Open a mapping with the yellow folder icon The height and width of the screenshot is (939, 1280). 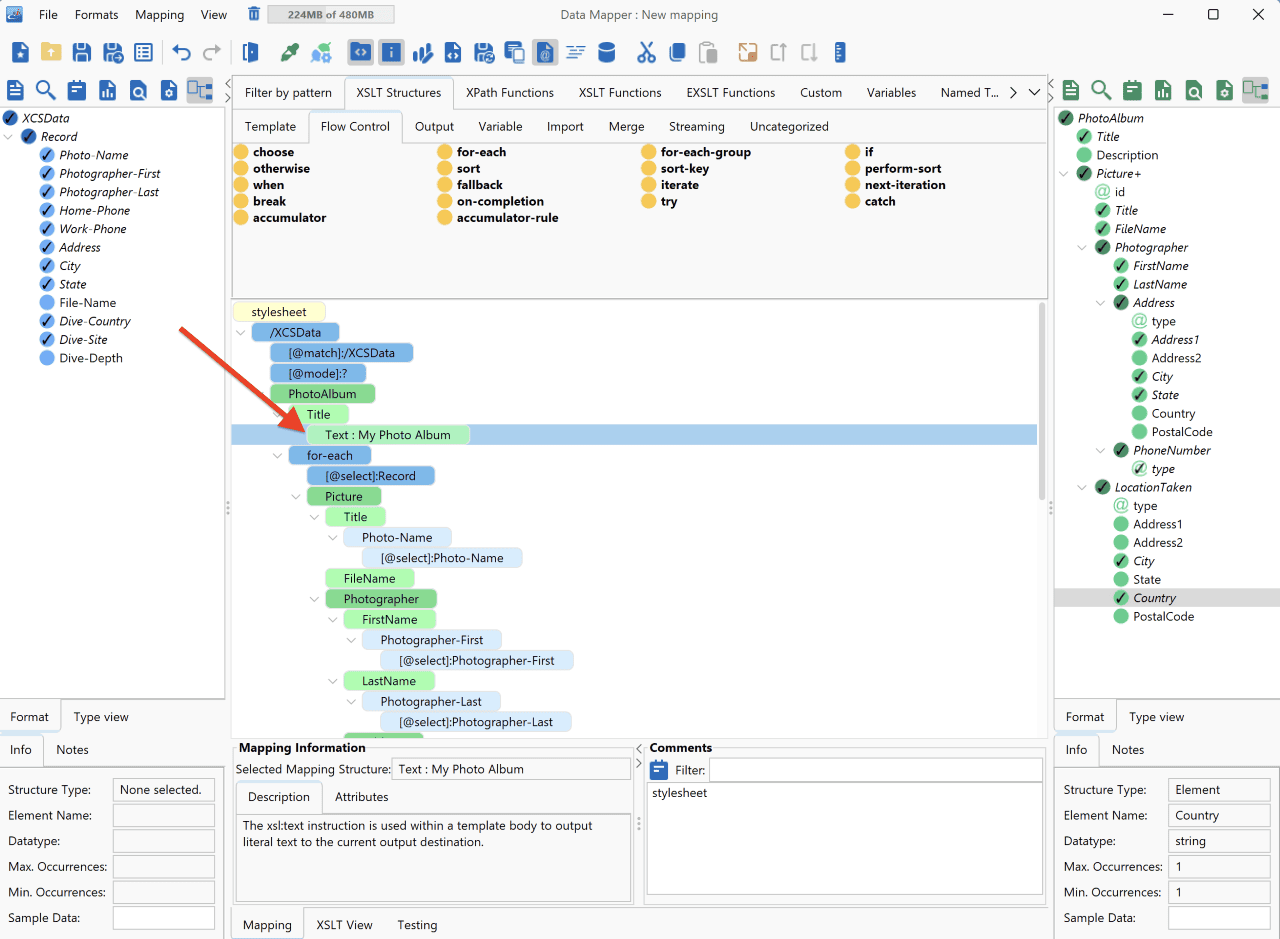click(51, 52)
